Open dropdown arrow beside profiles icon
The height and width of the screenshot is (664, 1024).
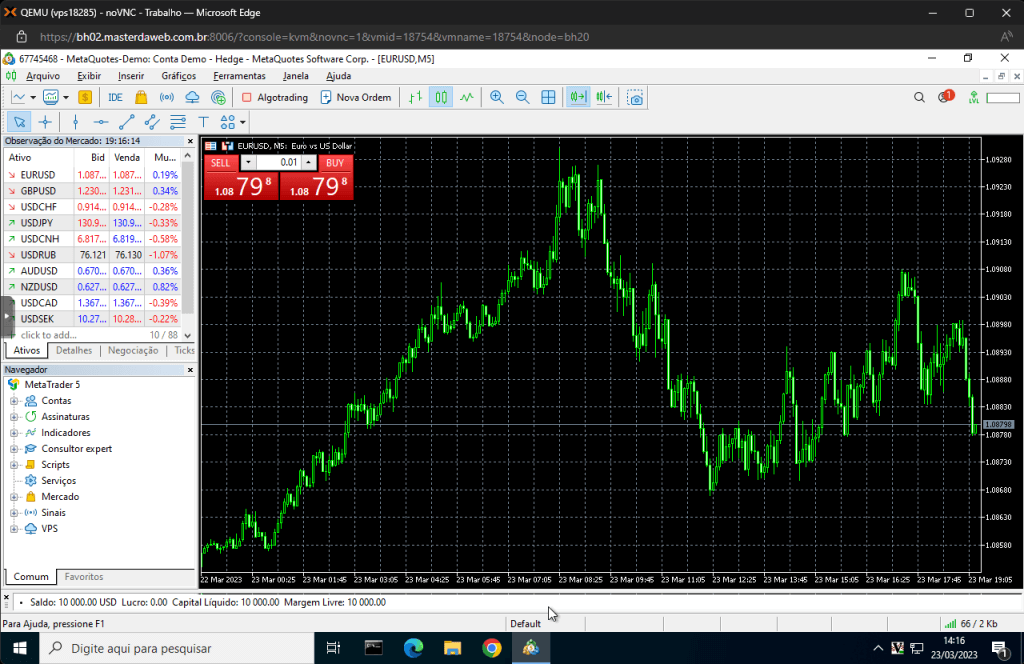point(66,97)
